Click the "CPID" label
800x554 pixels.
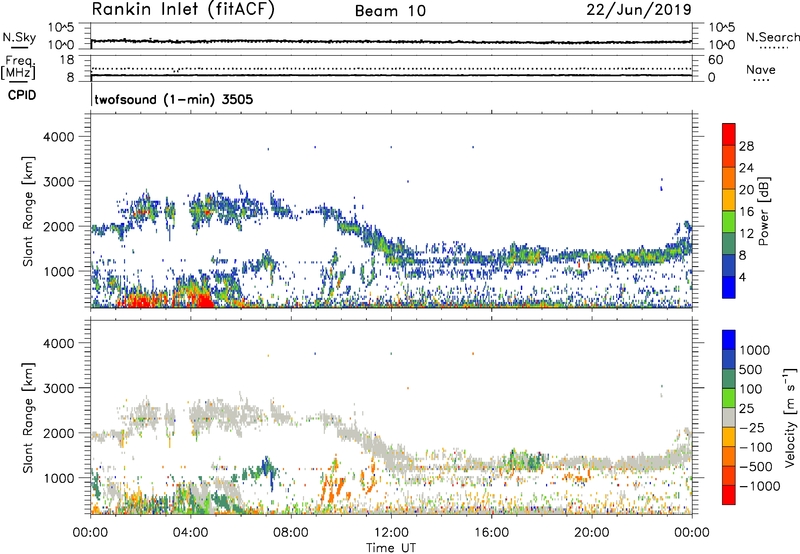(22, 95)
